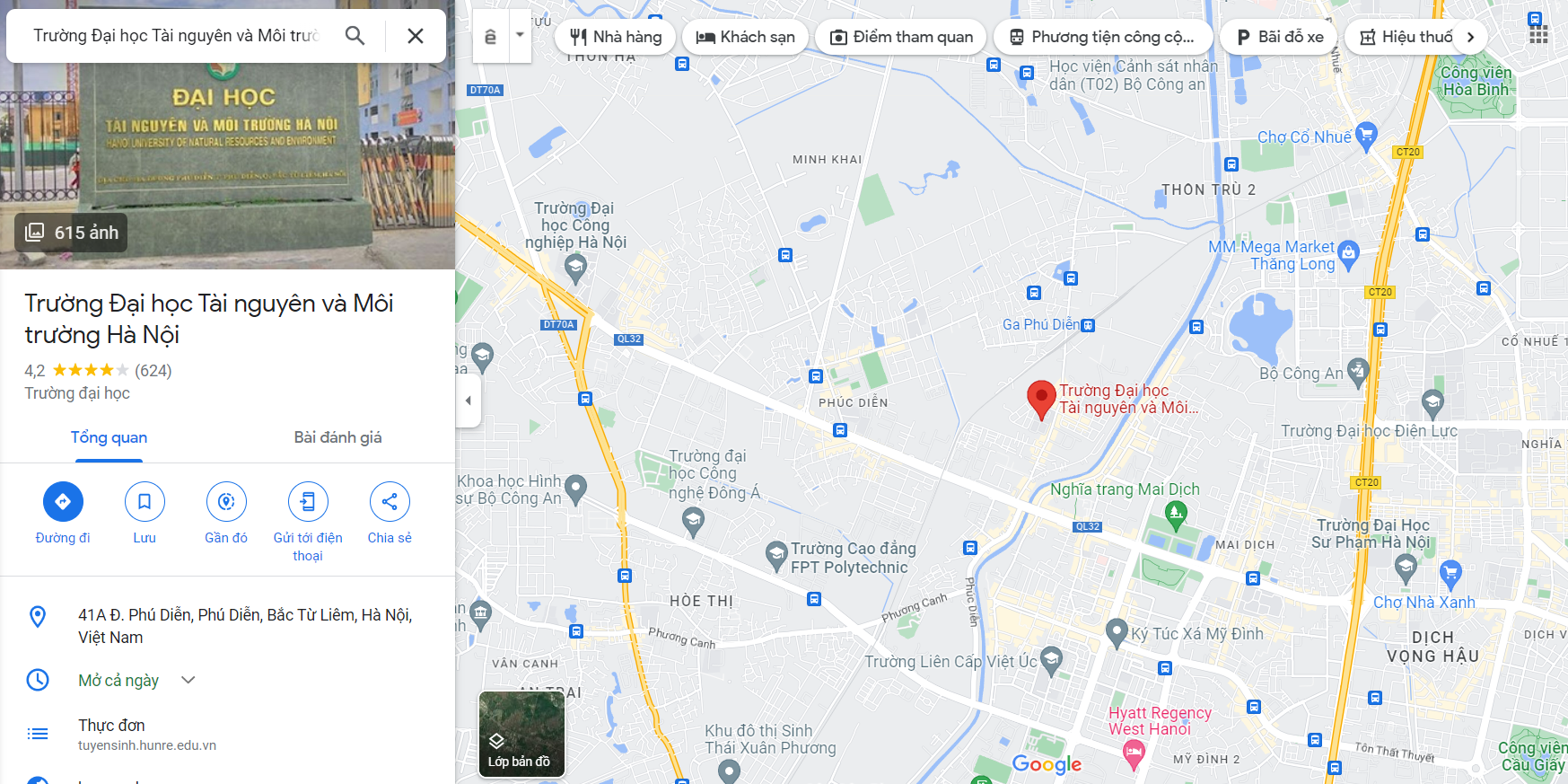Toggle map layers via Lớp bản đồ
1568x784 pixels.
pos(521,734)
